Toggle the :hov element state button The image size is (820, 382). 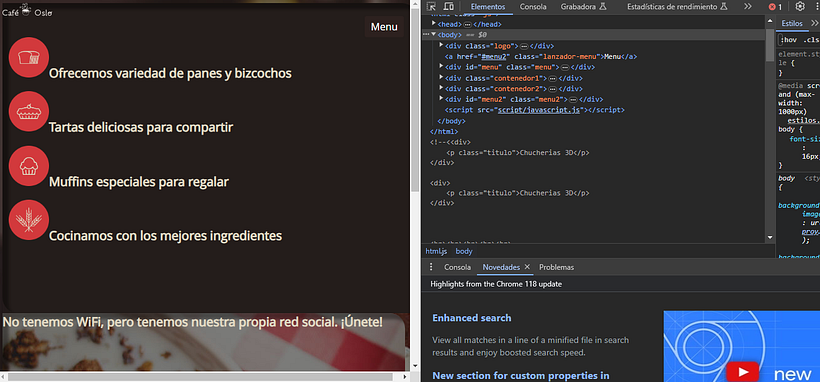click(x=789, y=40)
